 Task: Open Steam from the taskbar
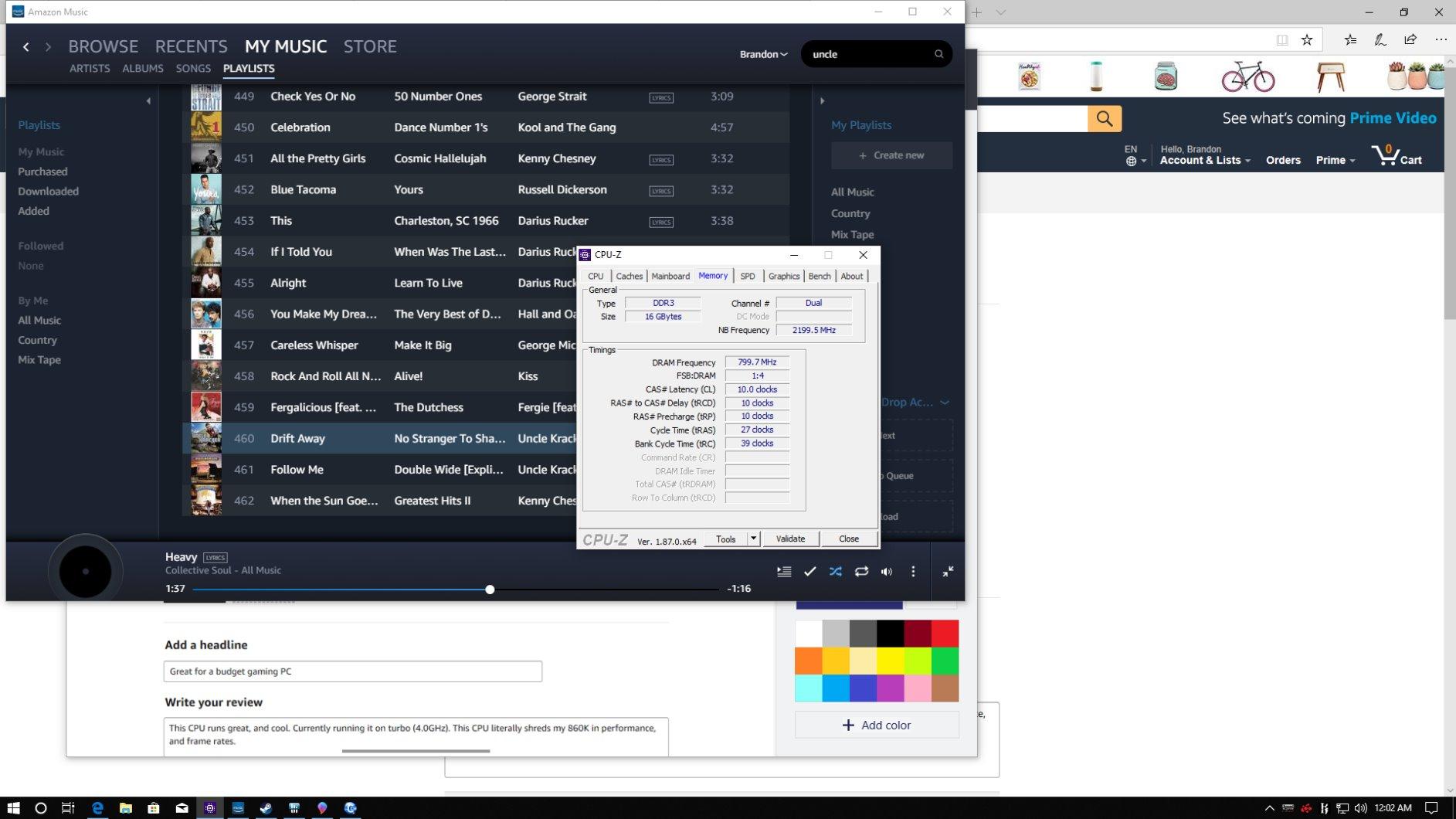pos(266,808)
